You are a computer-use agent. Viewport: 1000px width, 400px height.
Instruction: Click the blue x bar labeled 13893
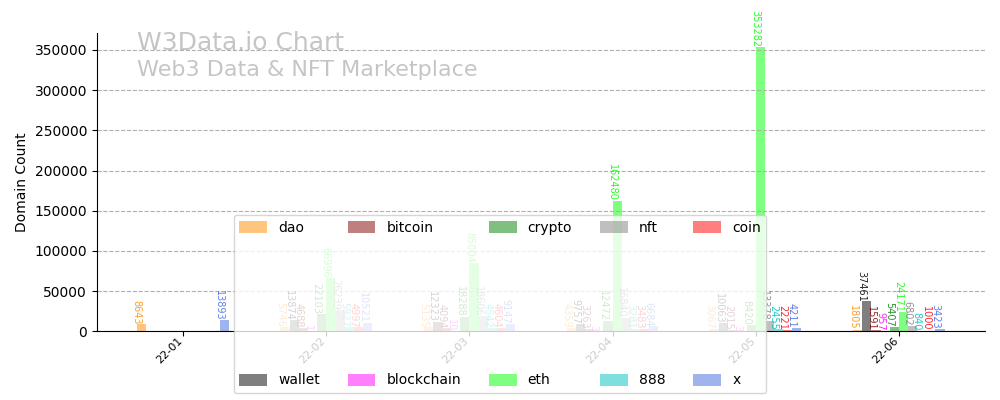coord(225,325)
